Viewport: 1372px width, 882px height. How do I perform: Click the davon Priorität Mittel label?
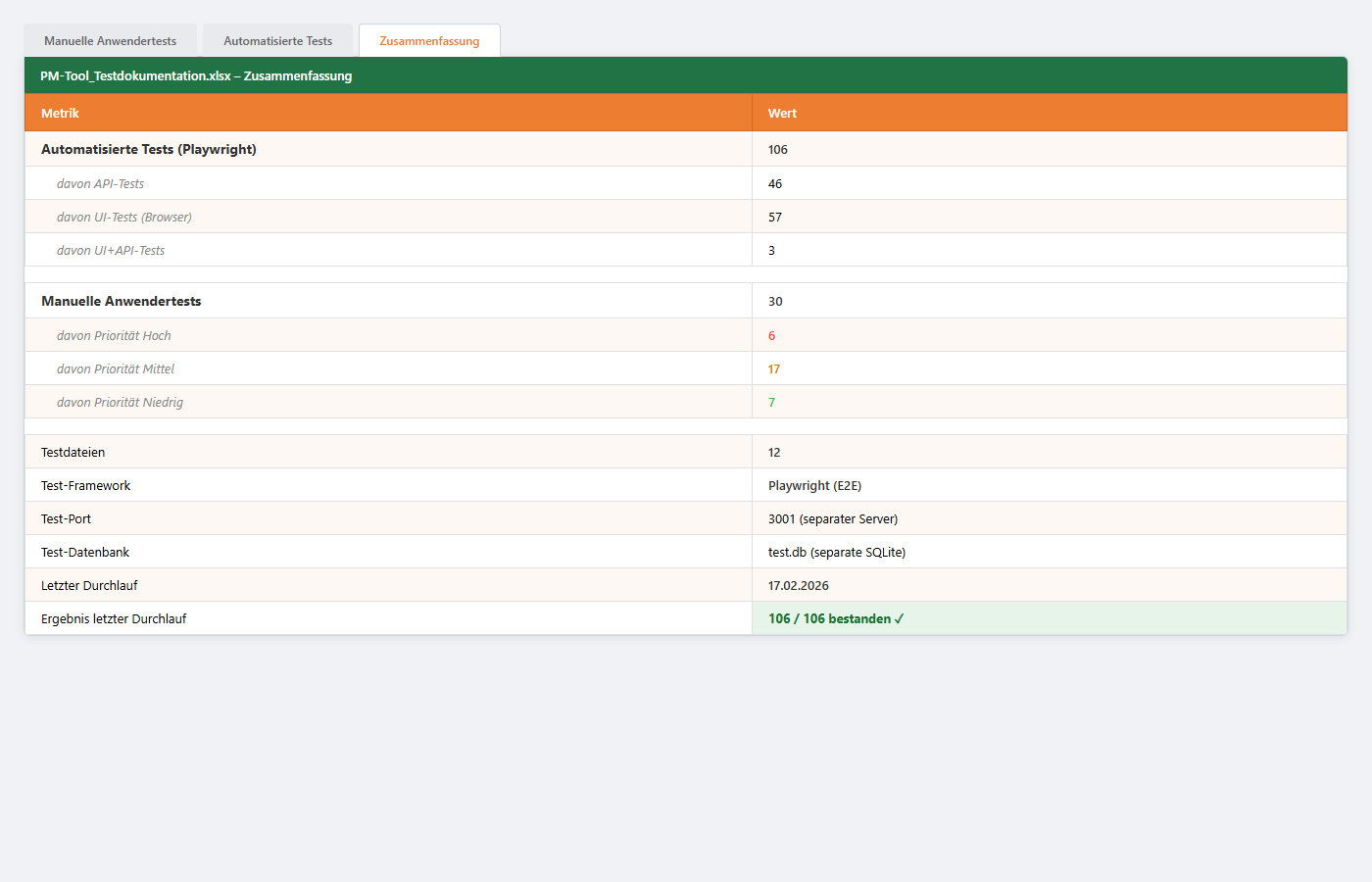(x=116, y=368)
